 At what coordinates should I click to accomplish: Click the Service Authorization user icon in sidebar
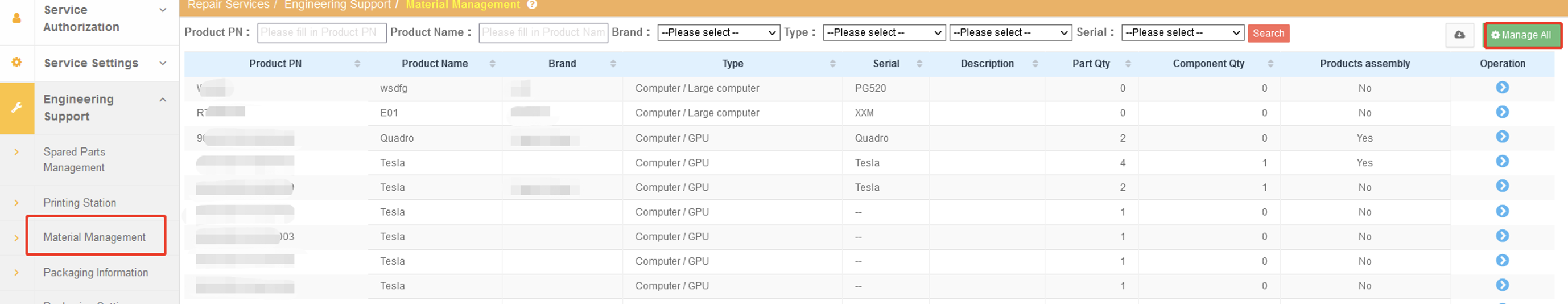pos(17,18)
